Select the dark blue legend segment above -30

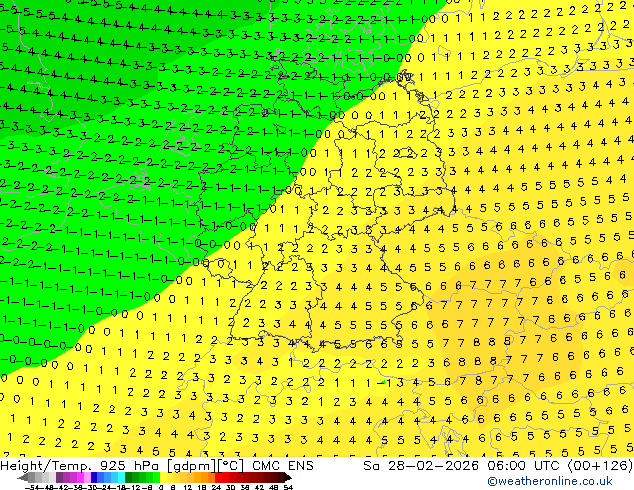[94, 477]
